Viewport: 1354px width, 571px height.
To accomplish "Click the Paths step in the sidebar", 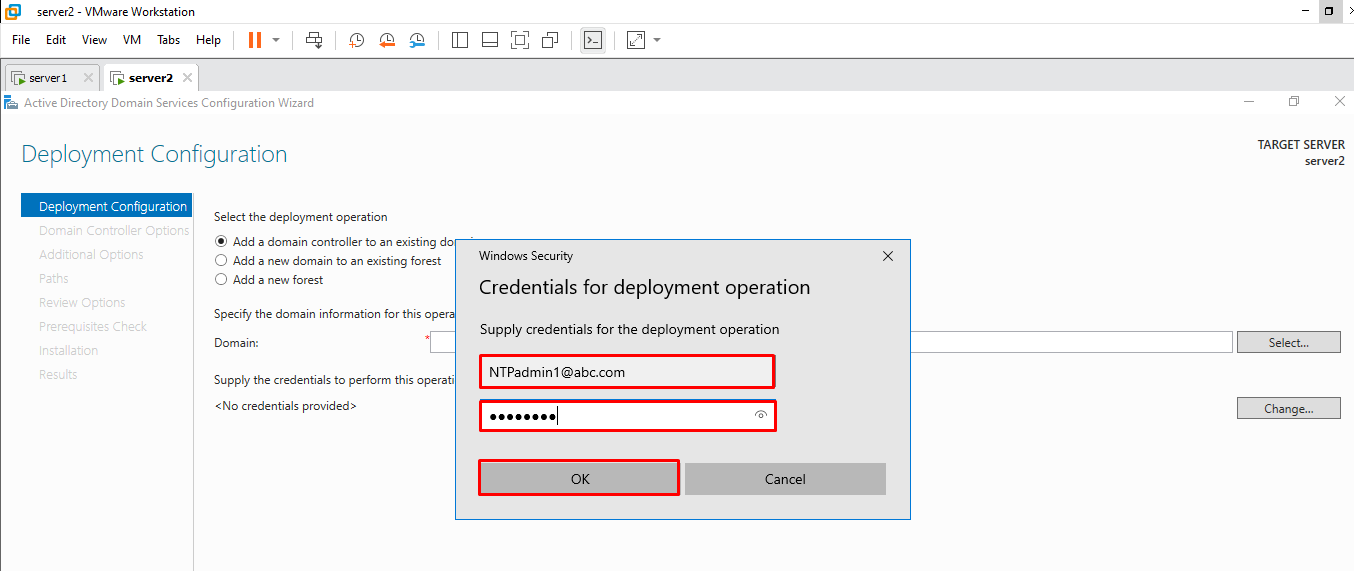I will pyautogui.click(x=54, y=278).
